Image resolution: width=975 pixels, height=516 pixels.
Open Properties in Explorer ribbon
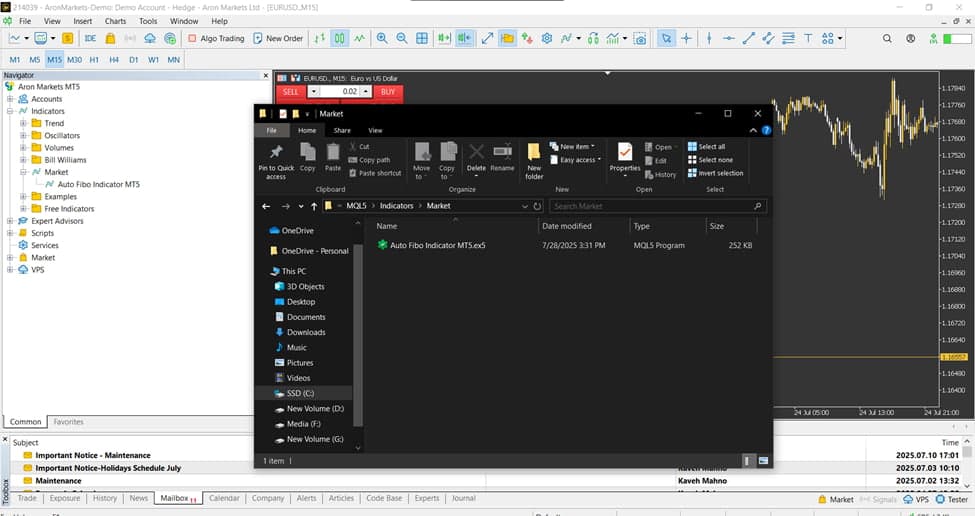(625, 157)
